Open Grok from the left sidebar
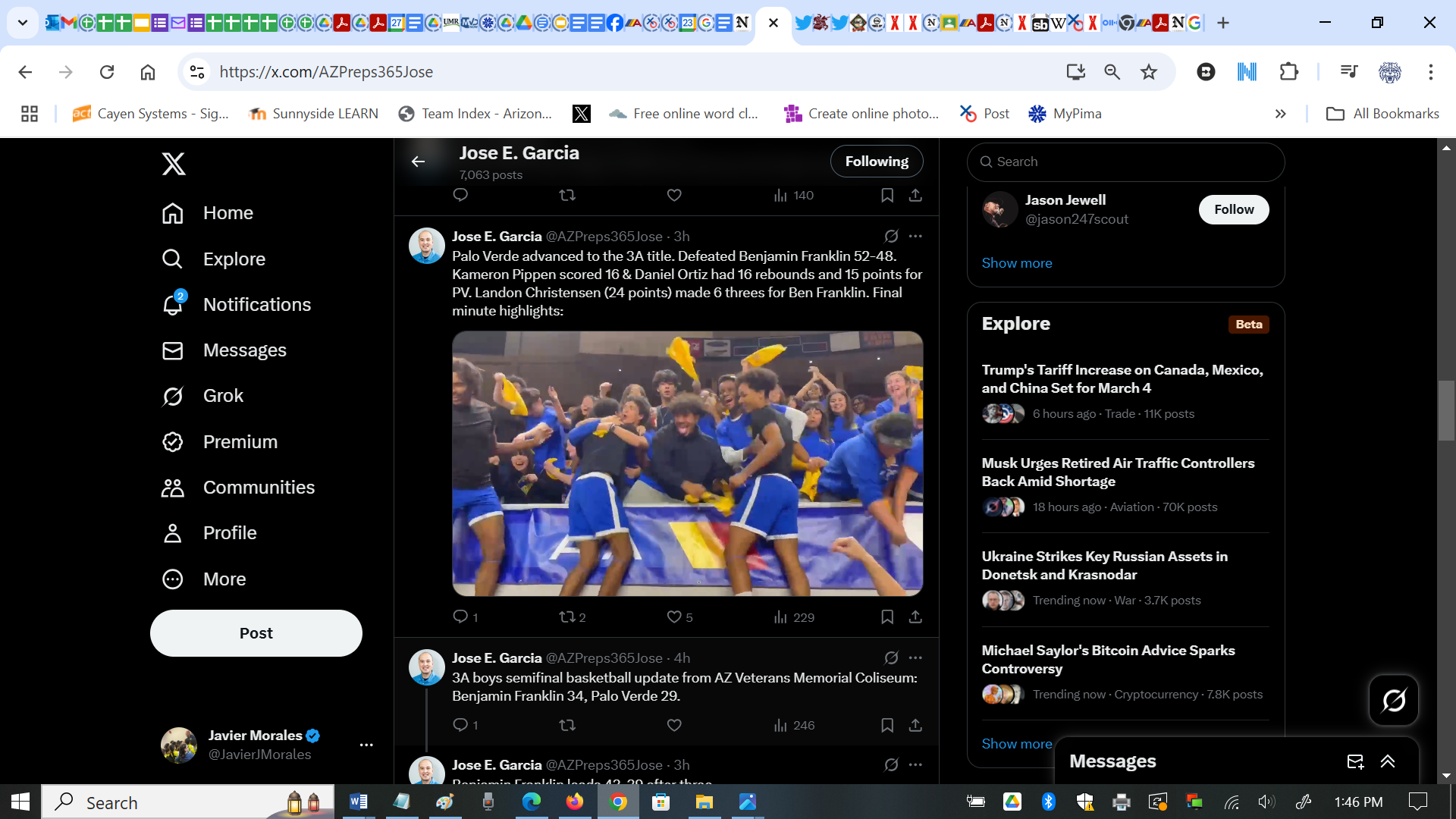This screenshot has width=1456, height=819. click(223, 396)
